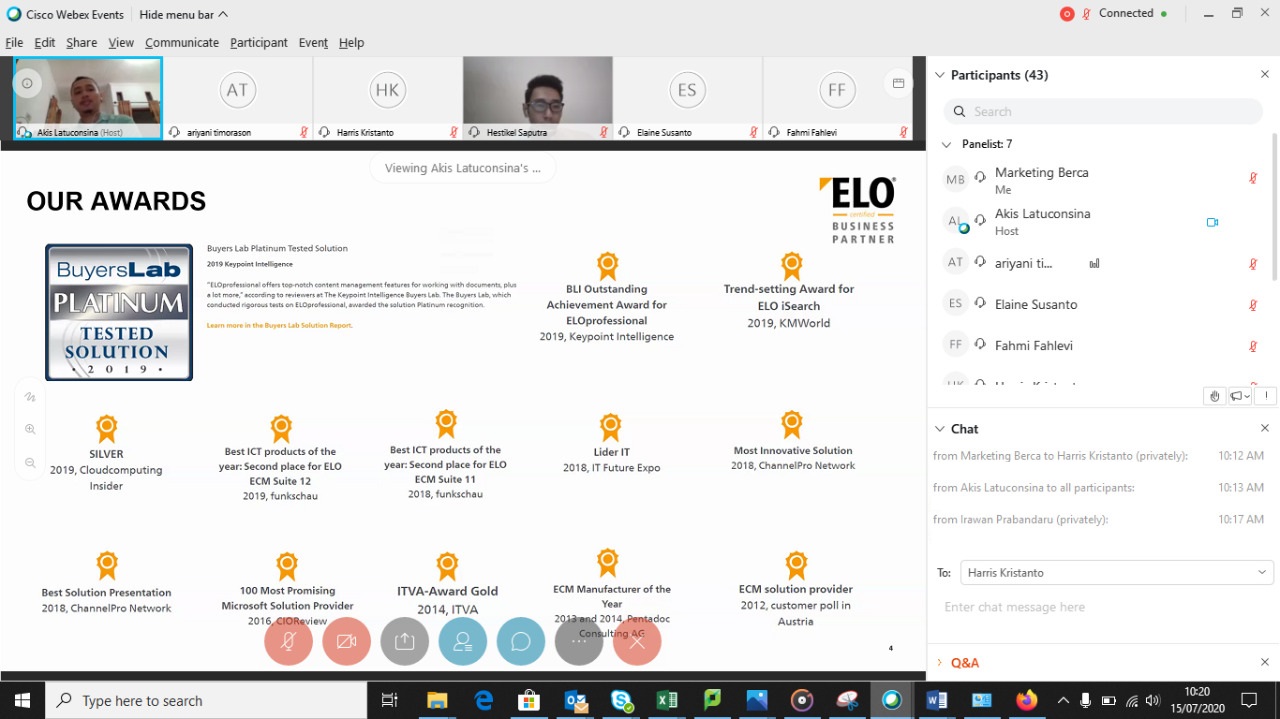Toggle the participants panel button
This screenshot has height=719, width=1280.
click(x=463, y=641)
